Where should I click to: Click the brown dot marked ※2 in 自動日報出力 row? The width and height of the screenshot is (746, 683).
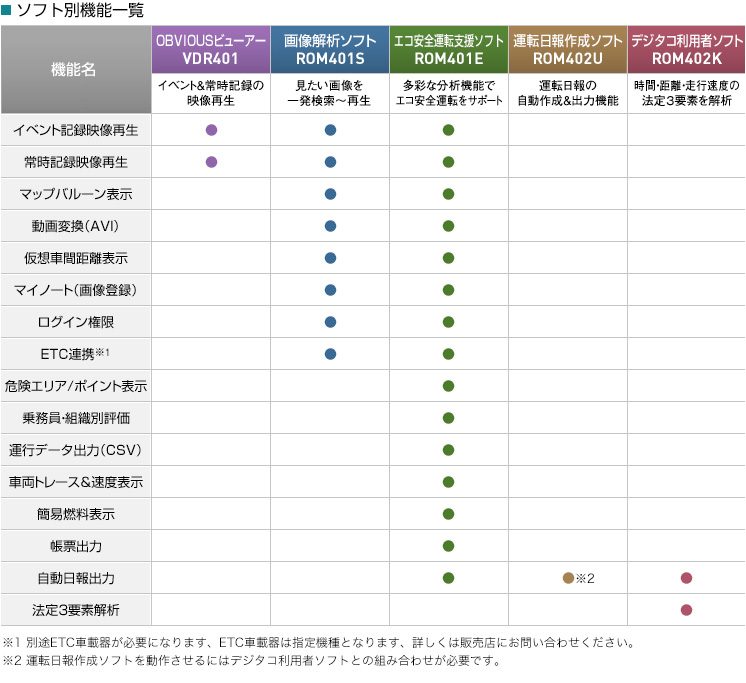tap(568, 578)
